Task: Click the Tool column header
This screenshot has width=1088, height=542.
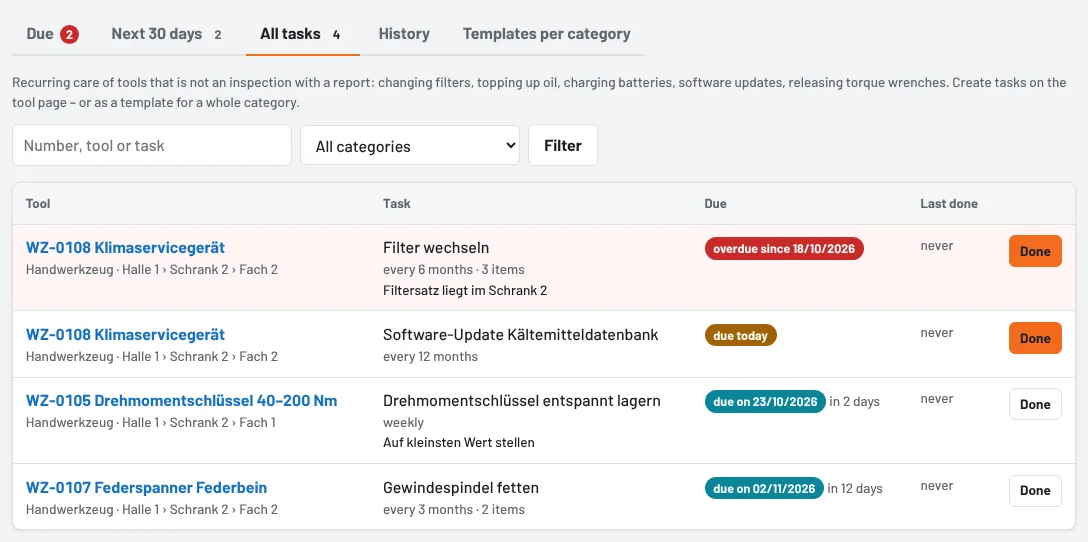Action: click(x=38, y=203)
